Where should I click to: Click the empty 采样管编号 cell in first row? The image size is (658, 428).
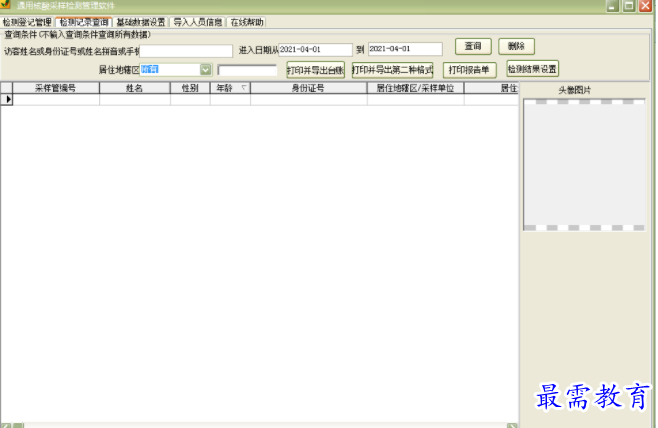click(x=56, y=99)
